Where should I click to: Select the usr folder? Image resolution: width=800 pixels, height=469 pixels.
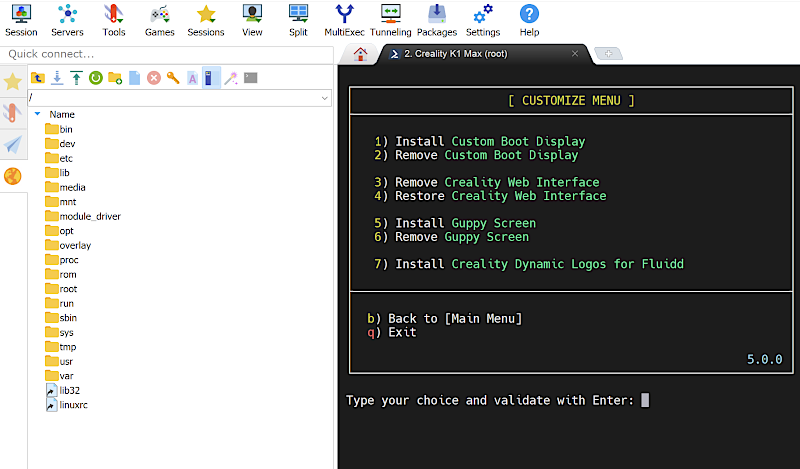59,361
